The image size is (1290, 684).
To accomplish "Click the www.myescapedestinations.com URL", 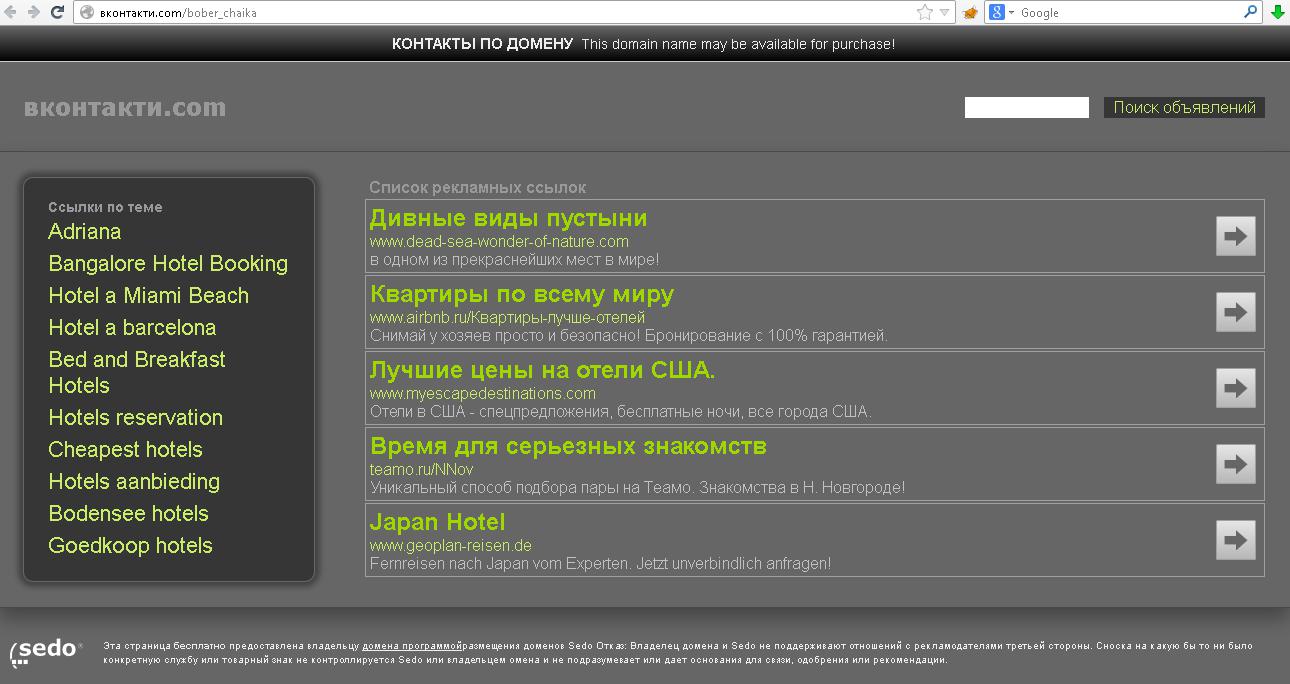I will coord(483,393).
